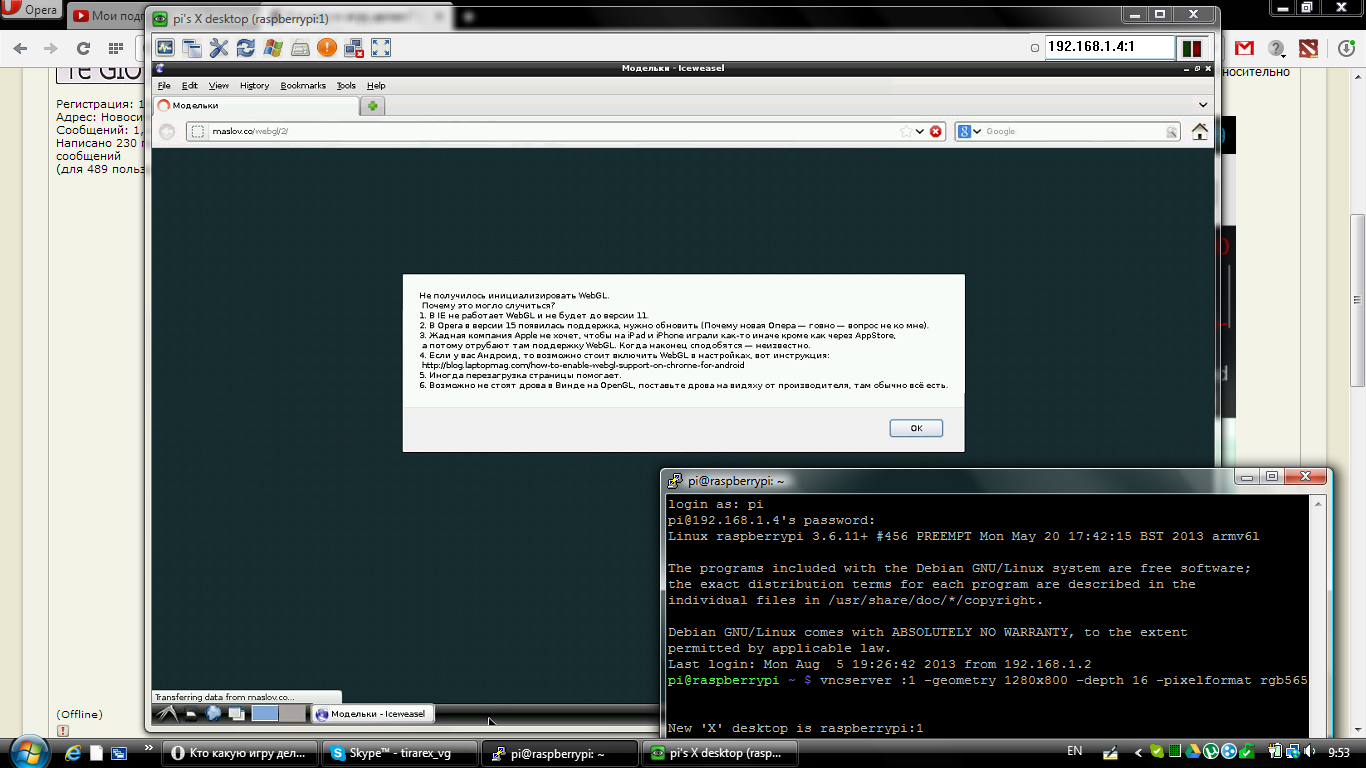Click the VNC disconnect icon with red X

coord(354,48)
